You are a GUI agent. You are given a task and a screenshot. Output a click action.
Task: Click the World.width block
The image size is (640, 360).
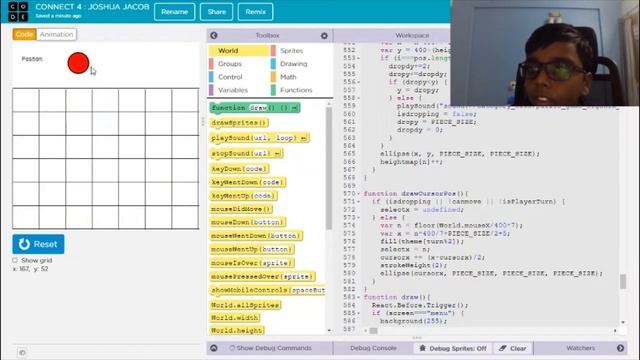235,318
